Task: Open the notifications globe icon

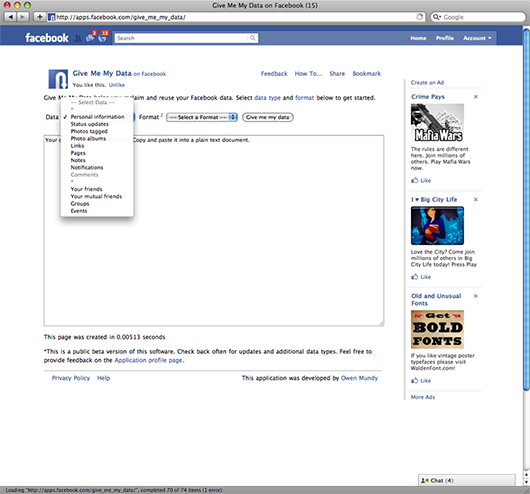Action: point(102,38)
